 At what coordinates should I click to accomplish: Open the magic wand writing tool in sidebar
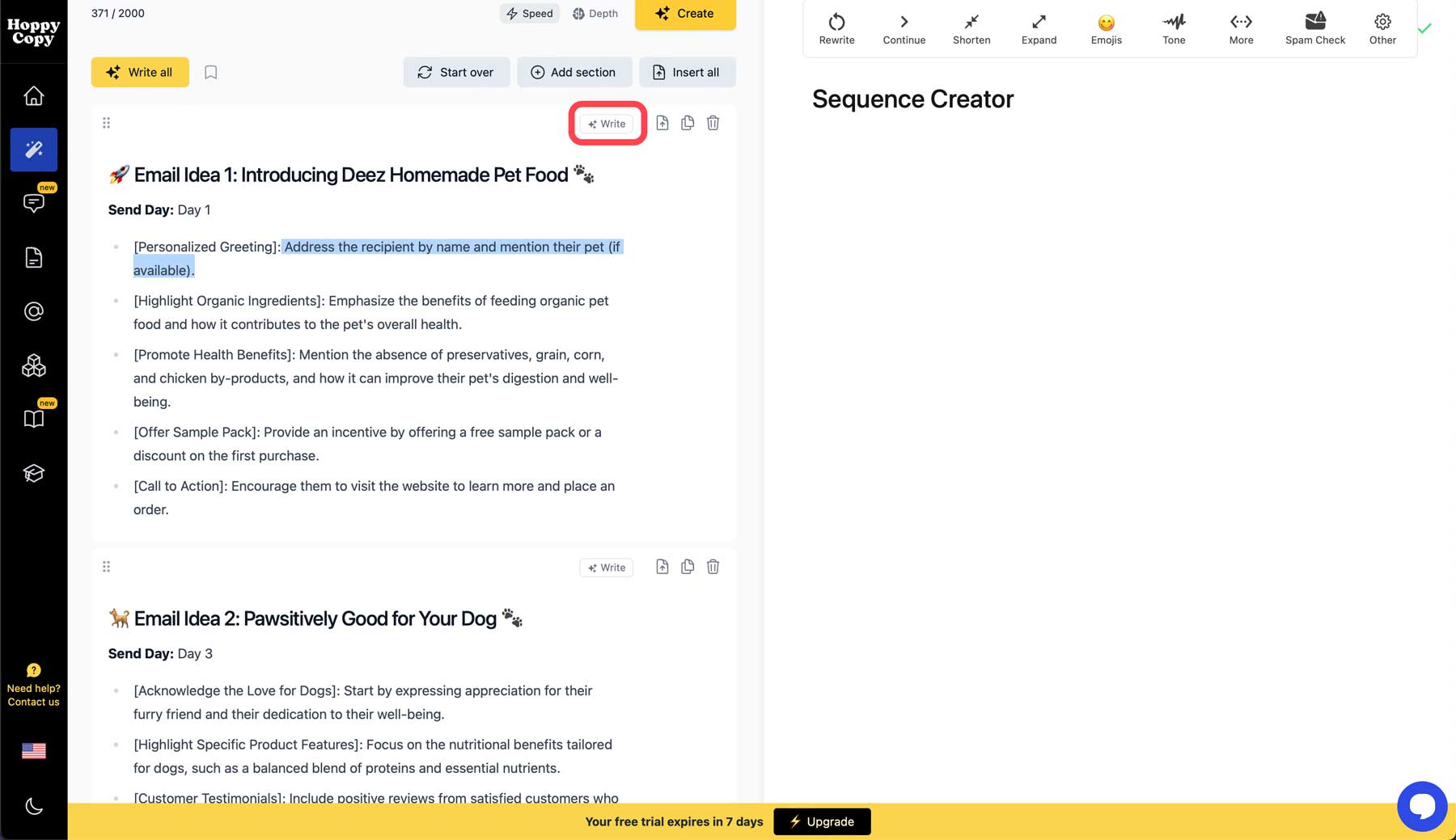pyautogui.click(x=33, y=149)
